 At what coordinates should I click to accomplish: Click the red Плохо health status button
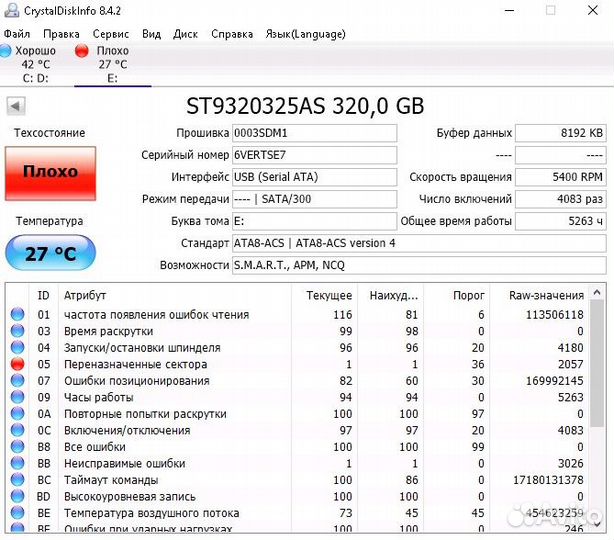[x=50, y=173]
